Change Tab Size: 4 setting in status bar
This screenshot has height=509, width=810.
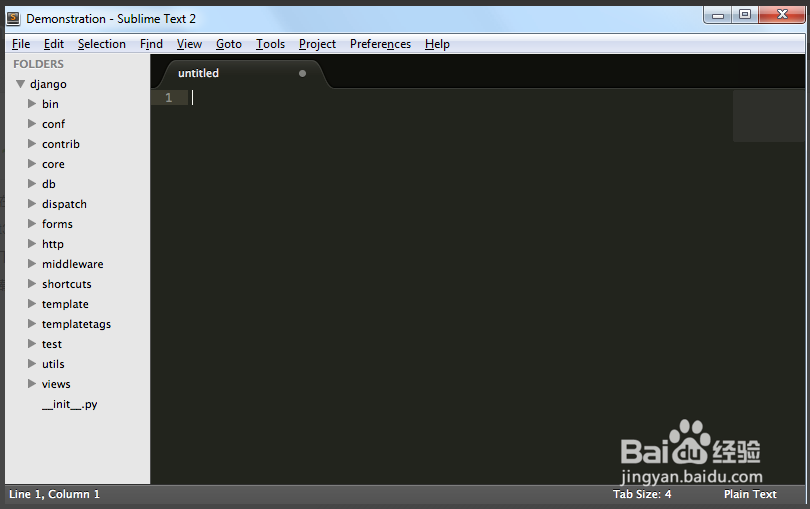[642, 494]
